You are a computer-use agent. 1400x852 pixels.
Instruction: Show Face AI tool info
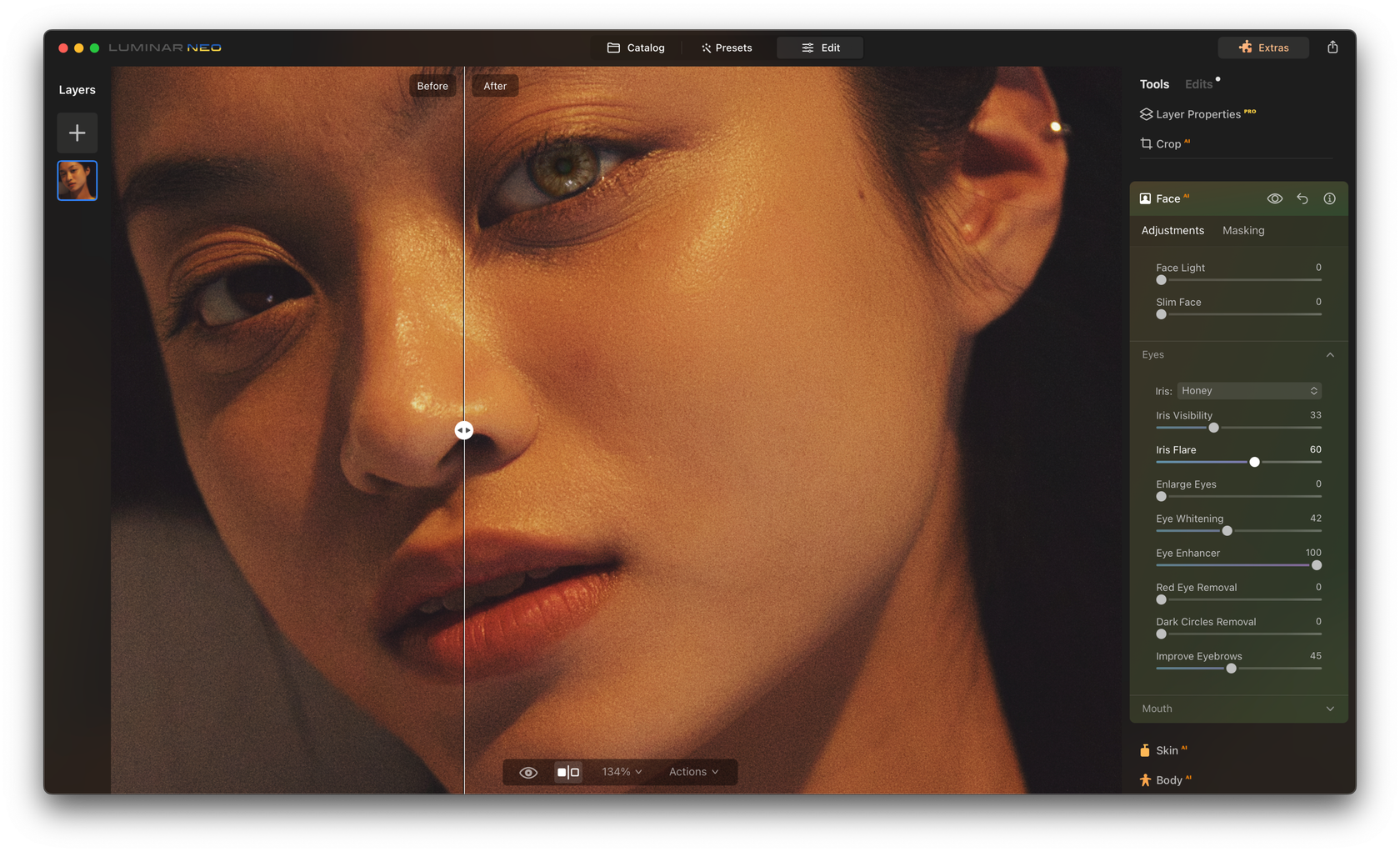[1329, 198]
